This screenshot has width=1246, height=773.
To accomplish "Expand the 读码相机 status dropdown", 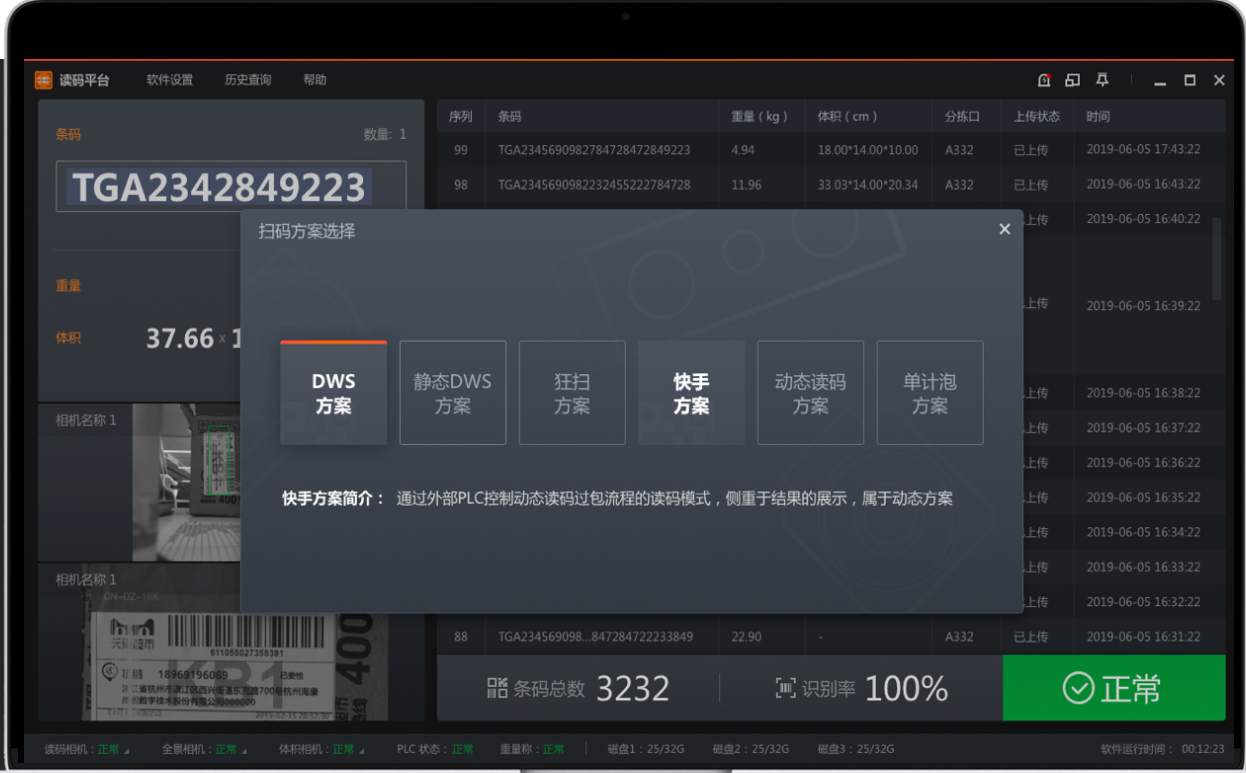I will coord(126,750).
